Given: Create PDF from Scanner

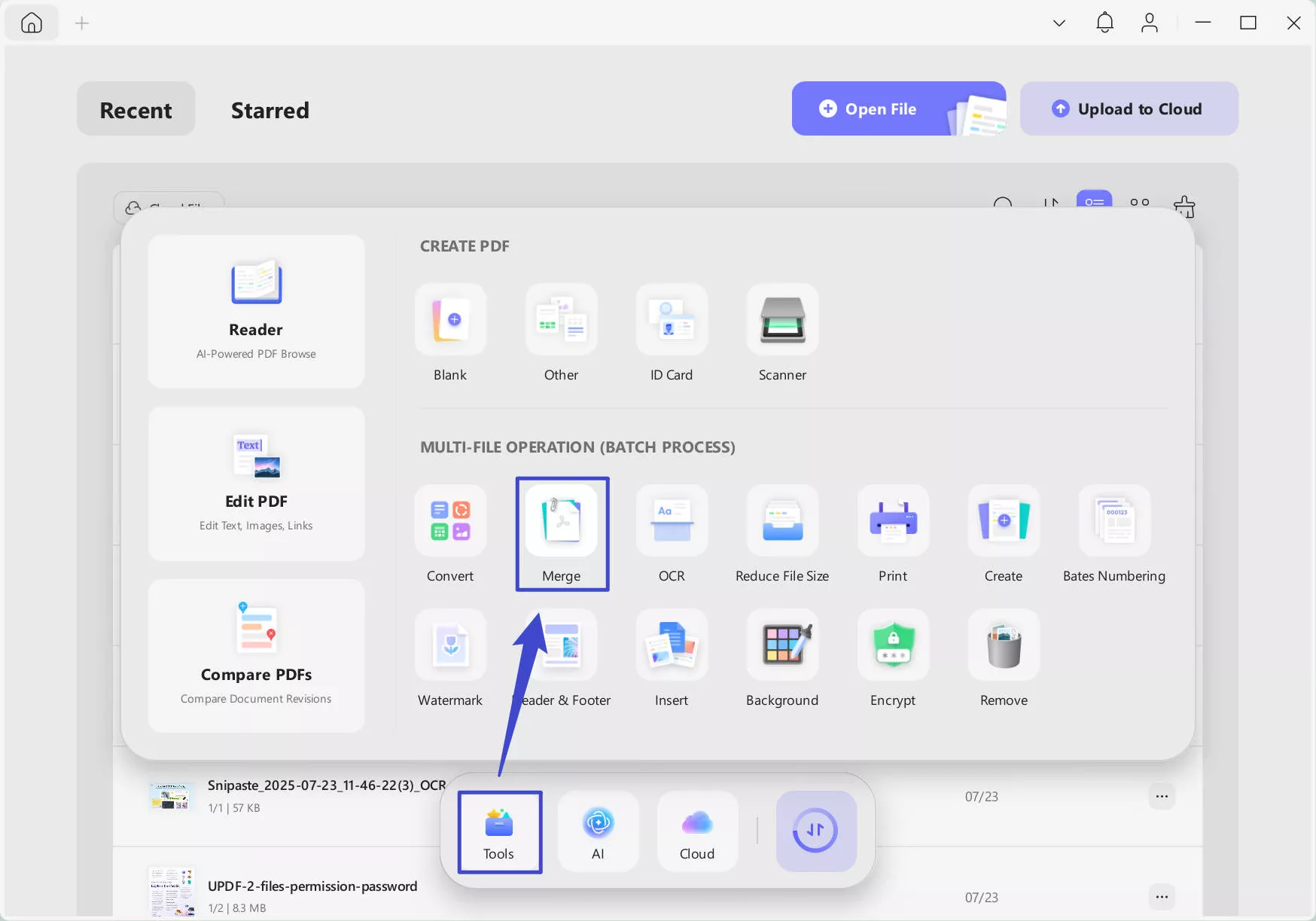Looking at the screenshot, I should pos(782,331).
